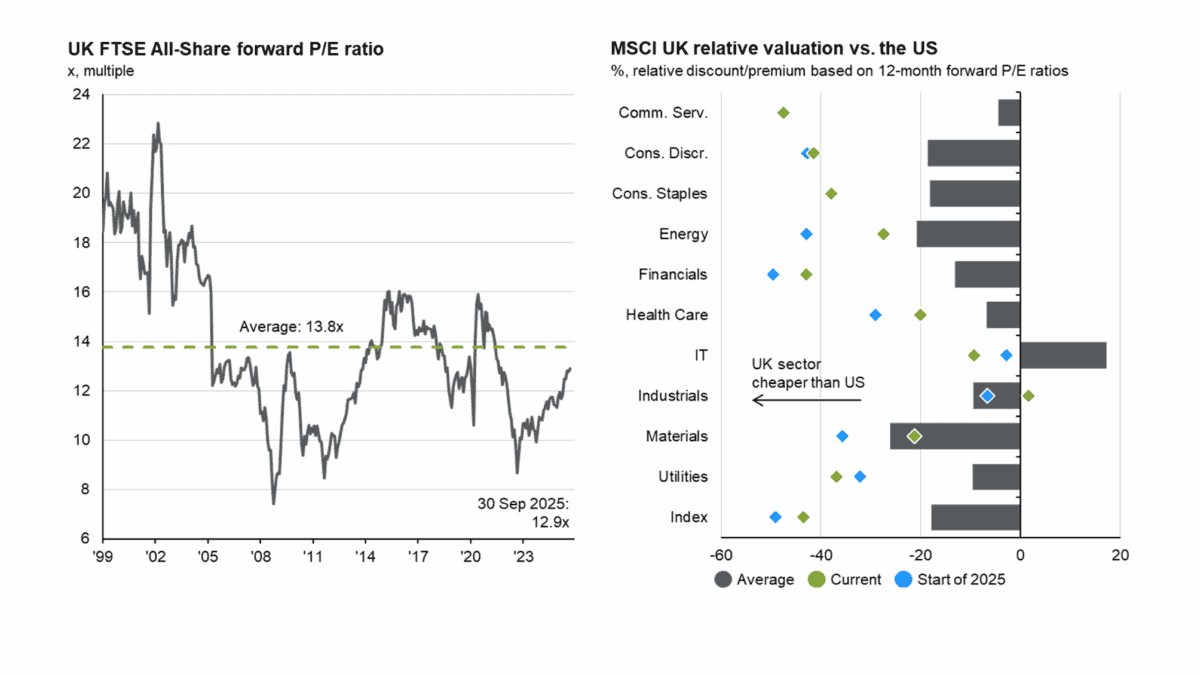
Task: Select the blue diamond in the Utilities row
Action: pyautogui.click(x=860, y=477)
